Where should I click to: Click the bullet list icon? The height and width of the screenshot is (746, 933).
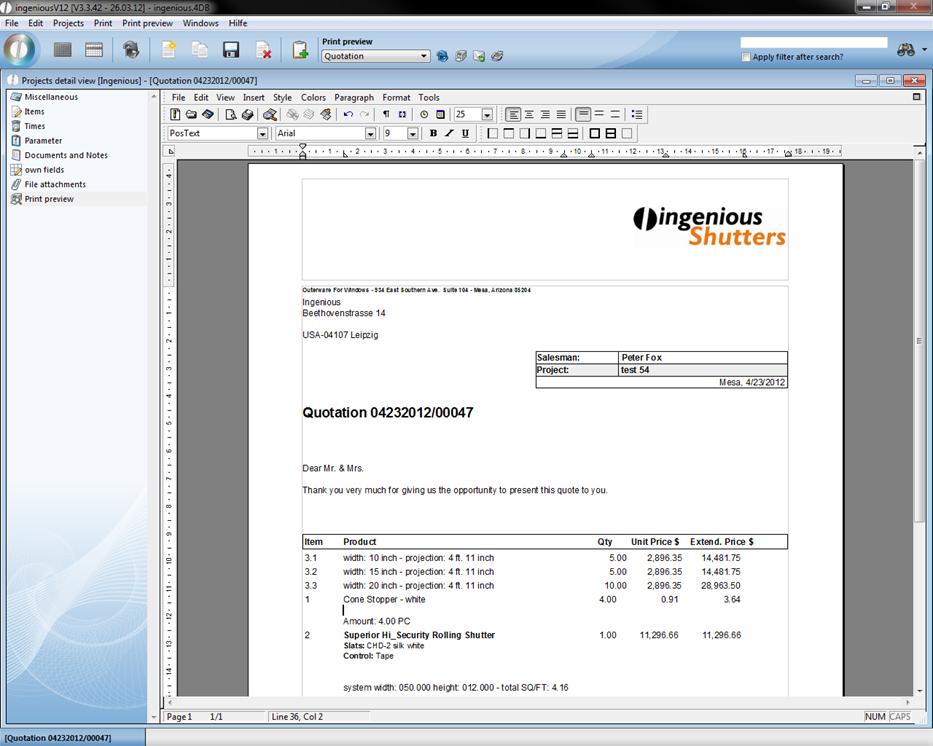point(637,115)
